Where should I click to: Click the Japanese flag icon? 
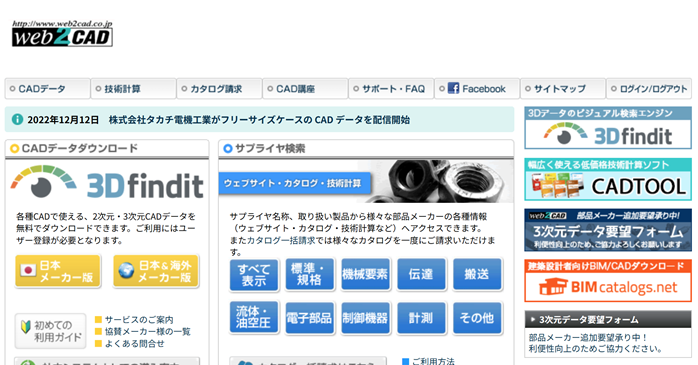[x=28, y=270]
